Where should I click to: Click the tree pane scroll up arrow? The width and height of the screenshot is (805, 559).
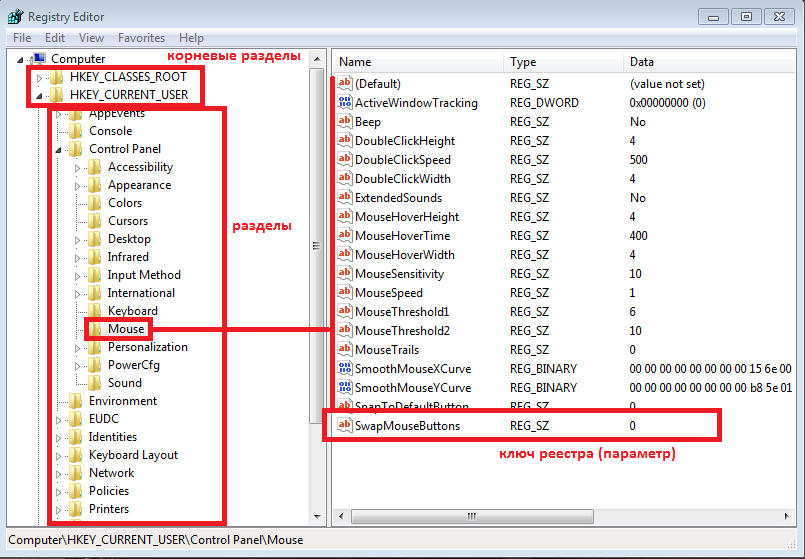pyautogui.click(x=317, y=59)
